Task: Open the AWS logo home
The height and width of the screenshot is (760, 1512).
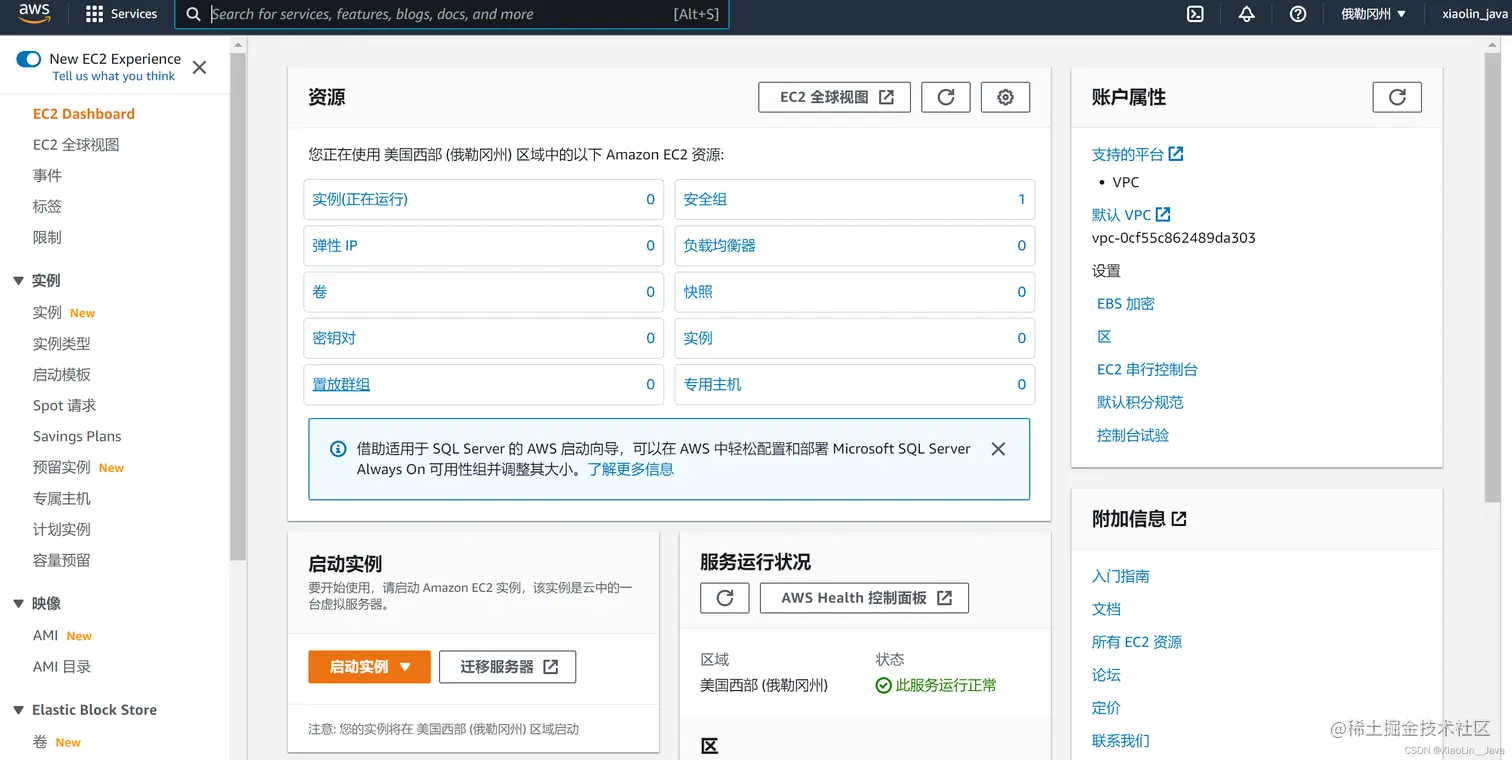Action: pyautogui.click(x=34, y=14)
